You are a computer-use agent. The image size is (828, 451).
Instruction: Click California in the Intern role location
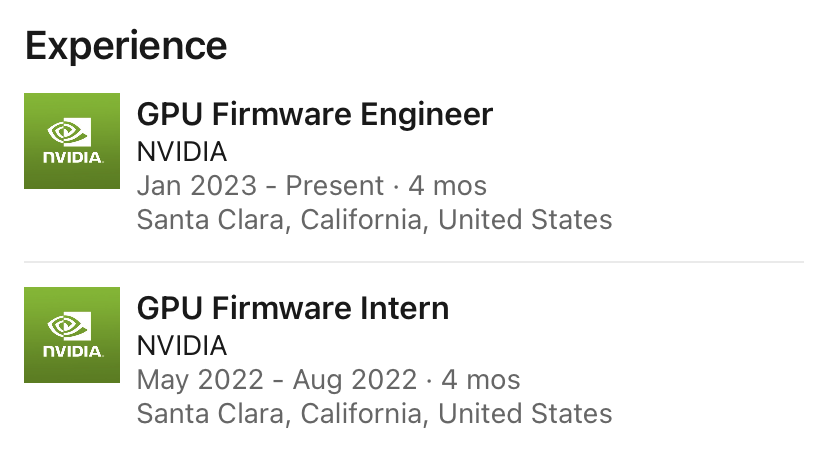click(x=361, y=413)
